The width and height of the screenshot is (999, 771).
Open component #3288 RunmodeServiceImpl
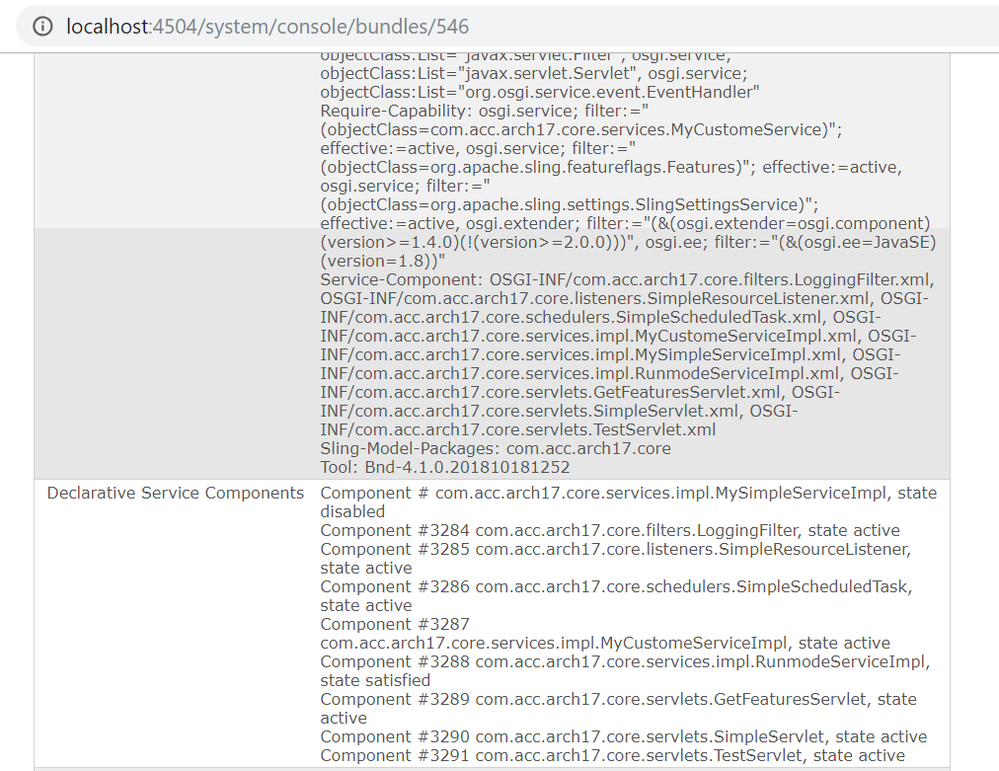coord(624,671)
